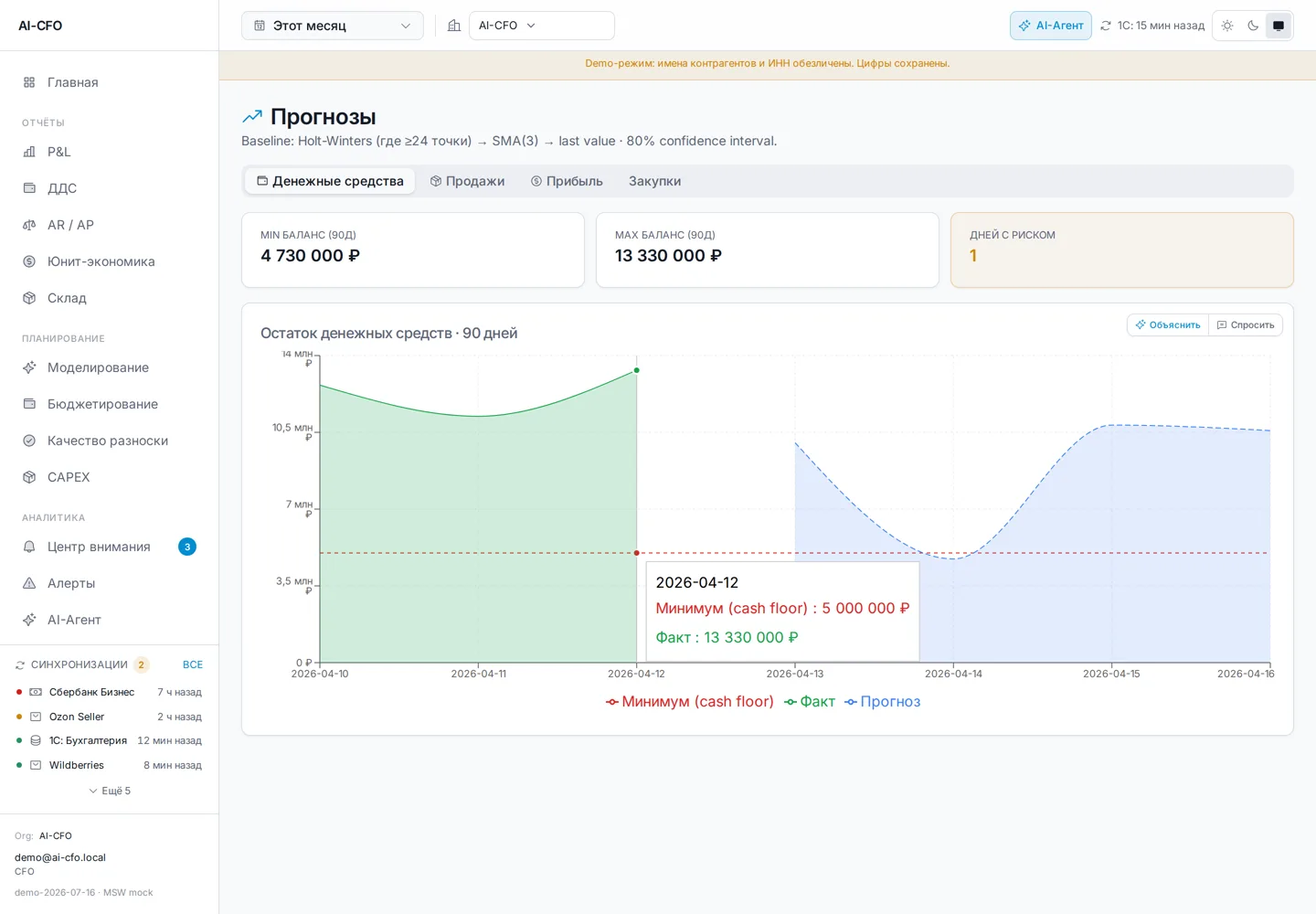Open Центр внимания bell icon
Image resolution: width=1316 pixels, height=914 pixels.
(x=29, y=547)
